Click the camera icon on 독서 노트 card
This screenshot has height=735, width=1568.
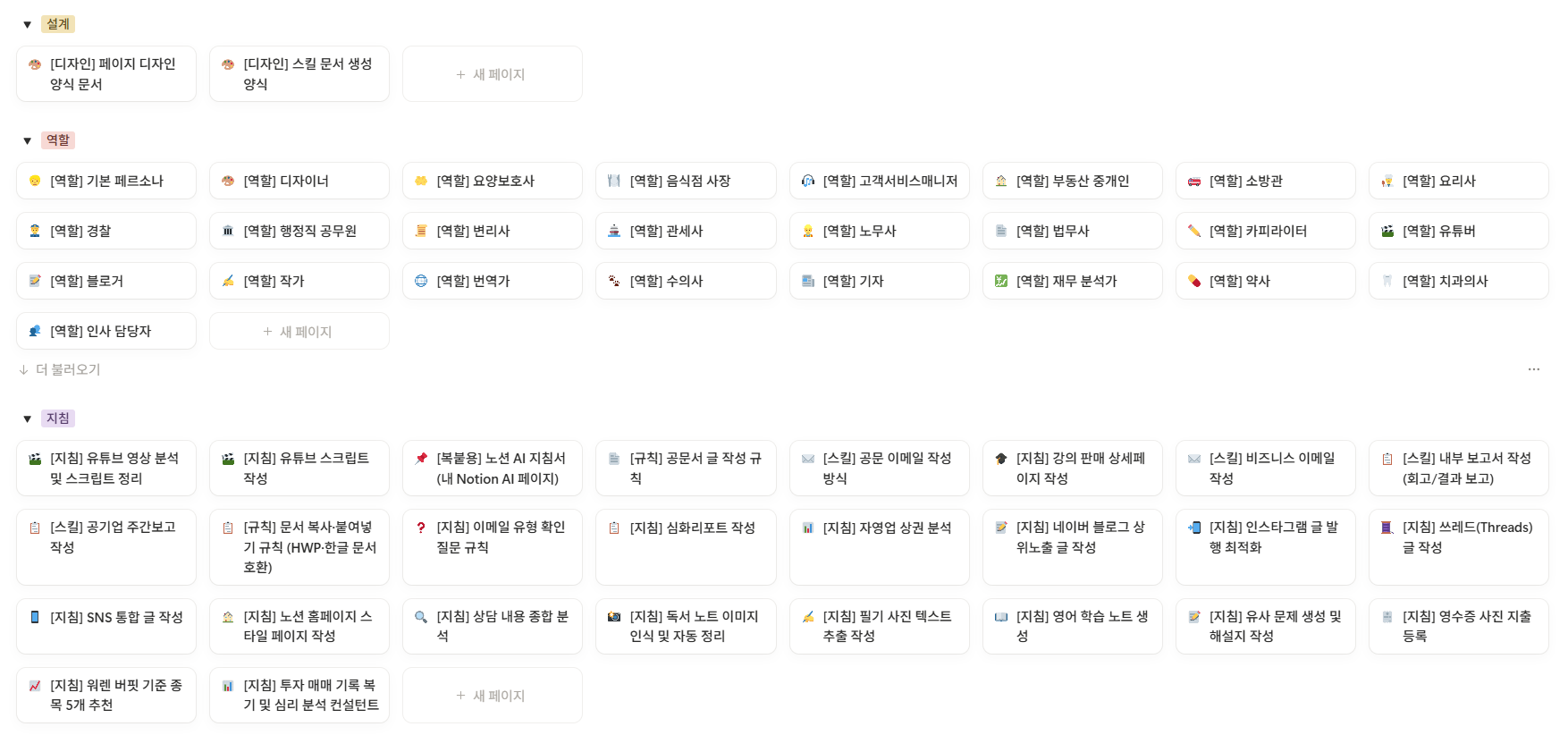coord(614,617)
